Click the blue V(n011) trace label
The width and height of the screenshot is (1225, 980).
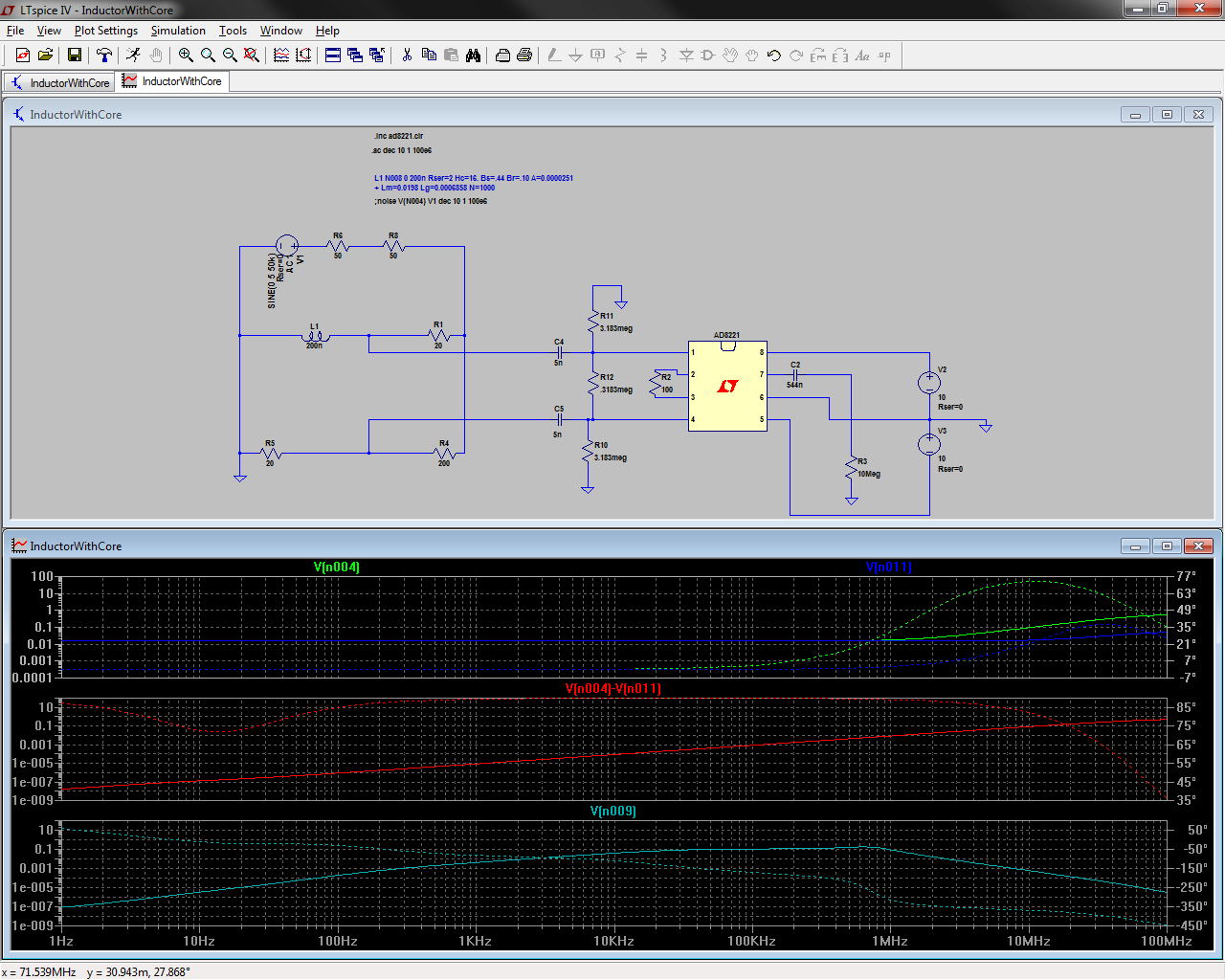pos(889,568)
